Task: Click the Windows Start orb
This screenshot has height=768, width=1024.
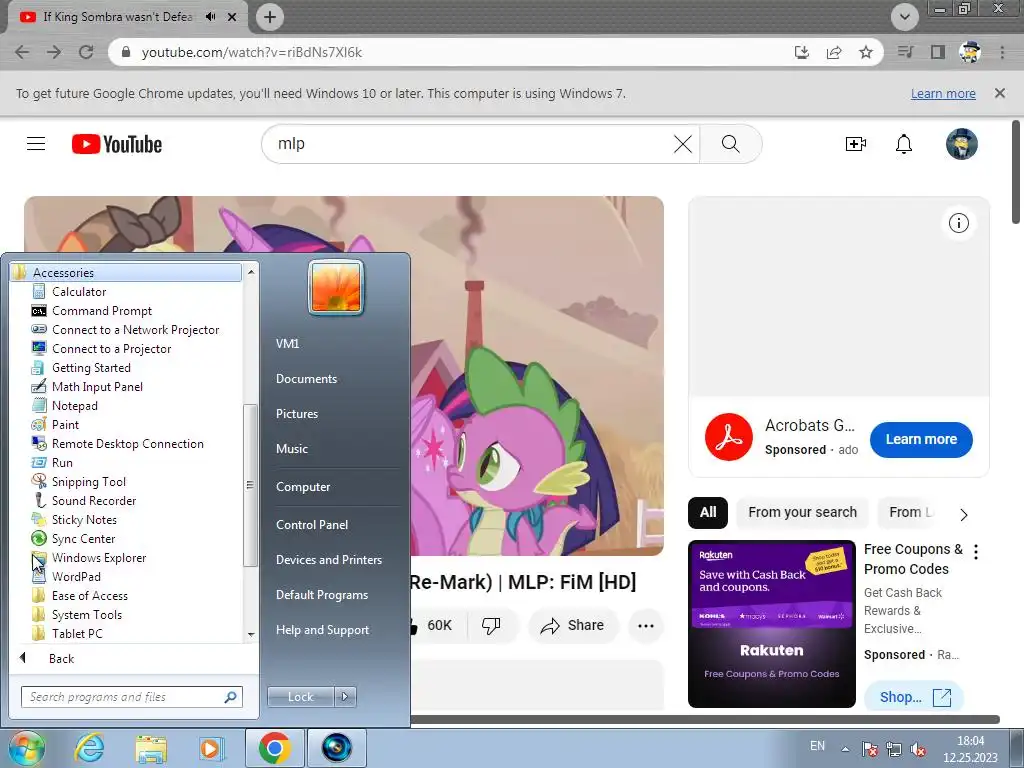Action: click(26, 748)
